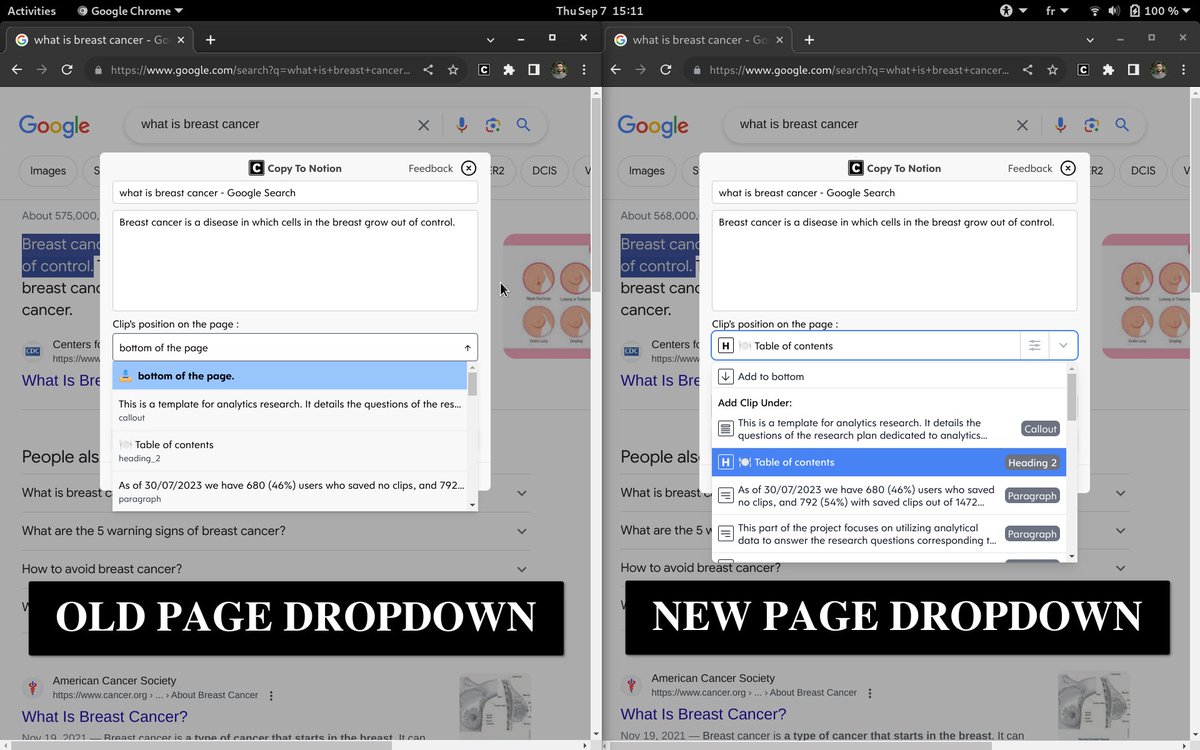Click voice search microphone in left Google page
This screenshot has height=750, width=1200.
[461, 125]
